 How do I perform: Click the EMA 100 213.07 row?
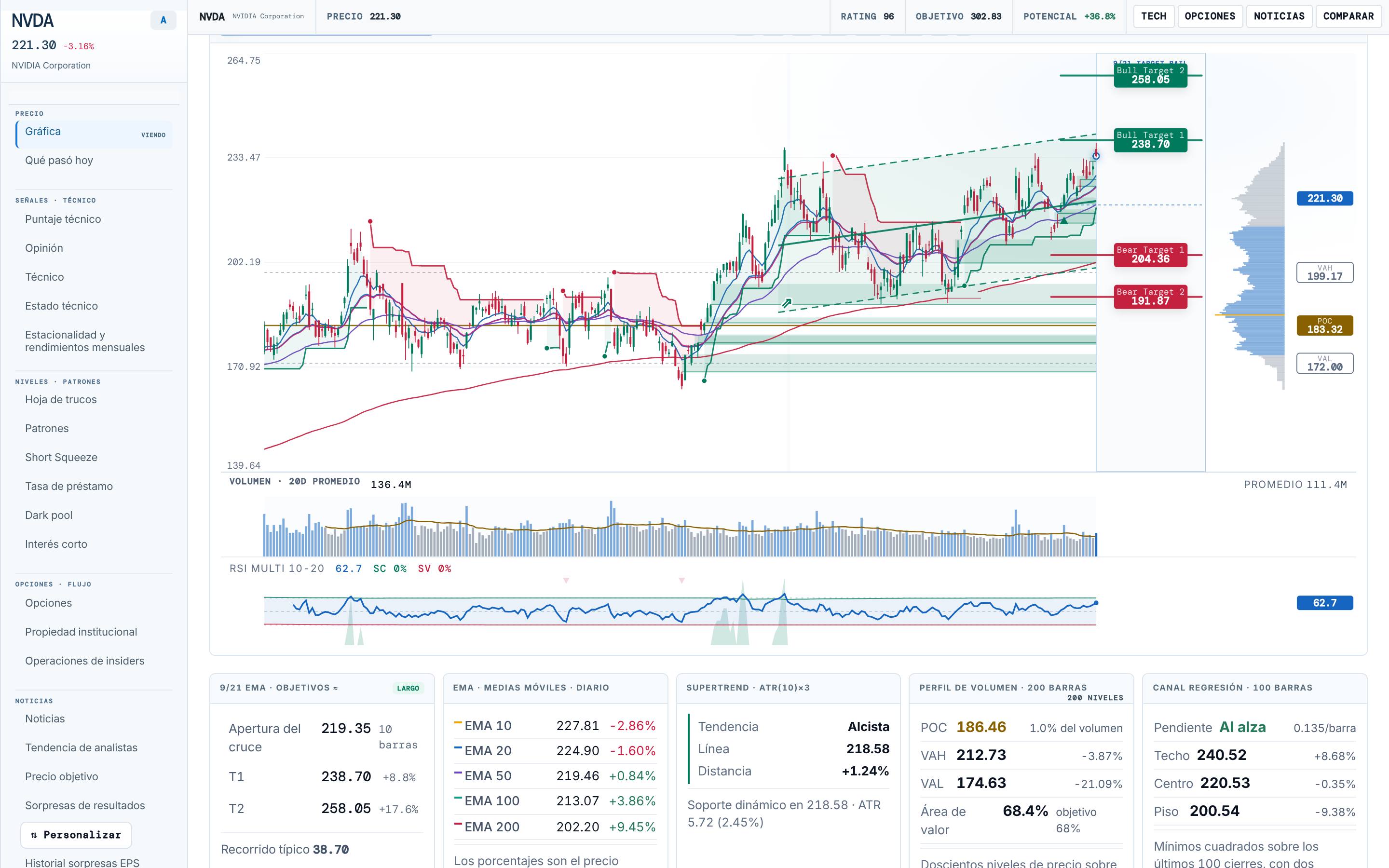[x=555, y=801]
